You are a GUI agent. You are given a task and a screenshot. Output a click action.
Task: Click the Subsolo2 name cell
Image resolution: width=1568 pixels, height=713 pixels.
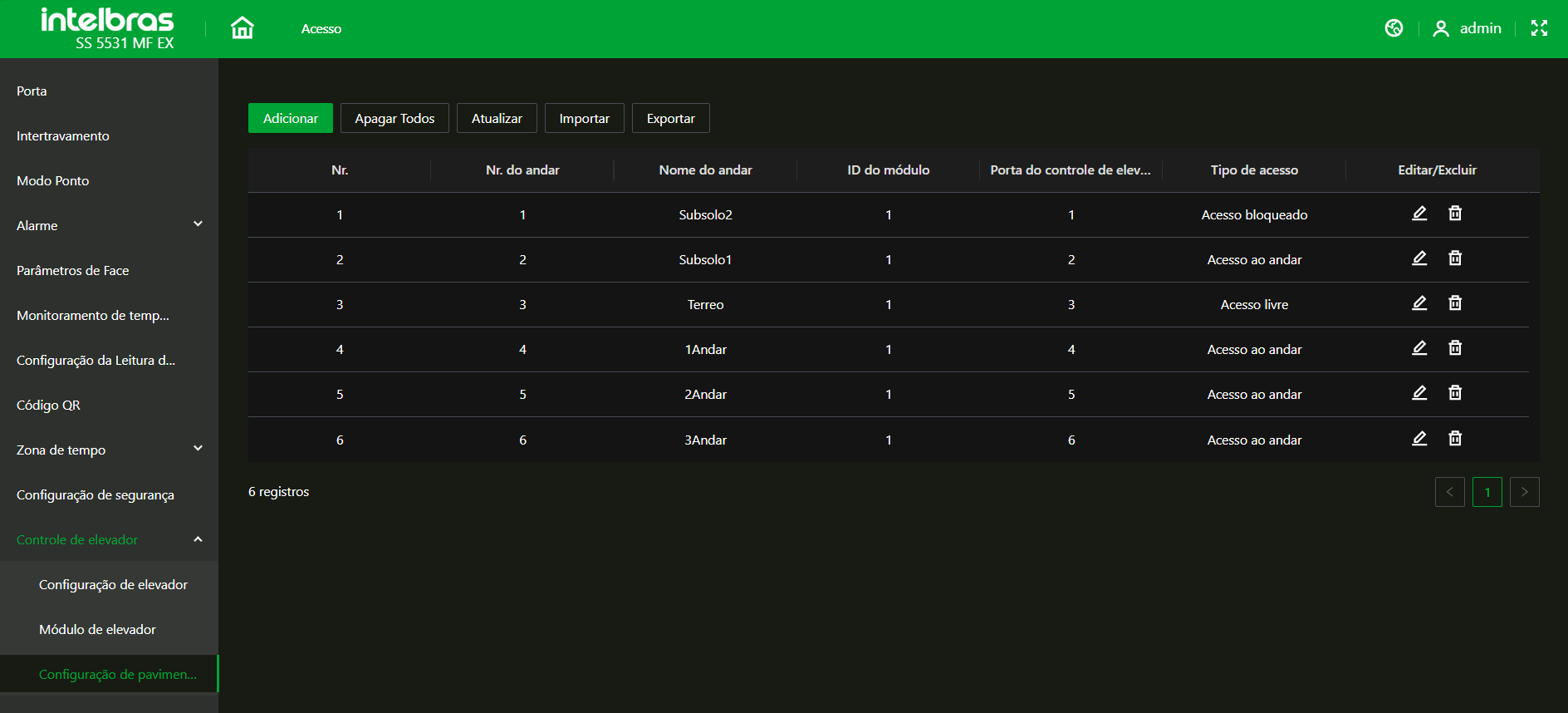pos(706,214)
